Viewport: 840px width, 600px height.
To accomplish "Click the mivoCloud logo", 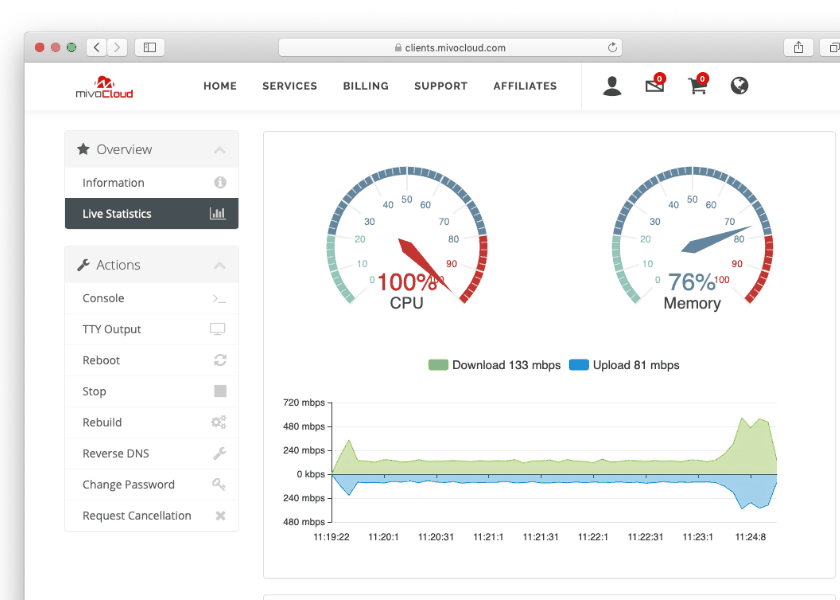I will (104, 87).
